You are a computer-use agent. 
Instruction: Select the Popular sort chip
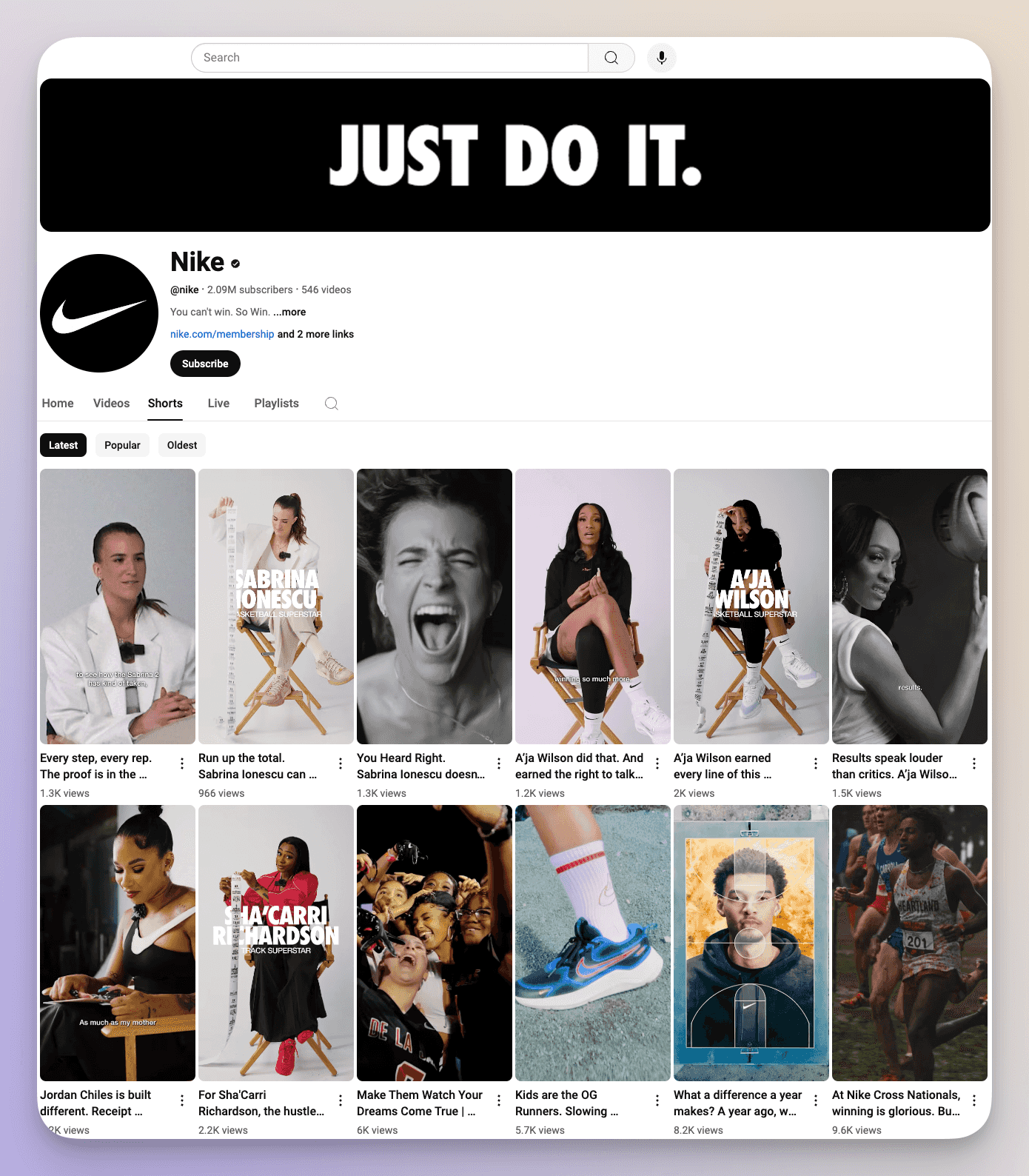point(122,445)
